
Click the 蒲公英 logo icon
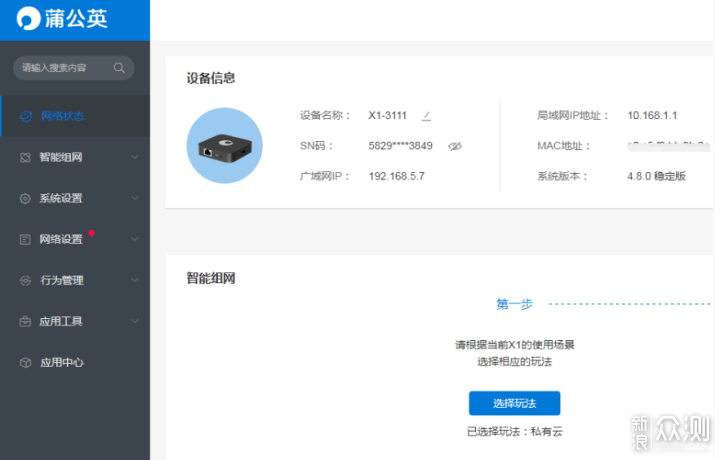pos(28,19)
